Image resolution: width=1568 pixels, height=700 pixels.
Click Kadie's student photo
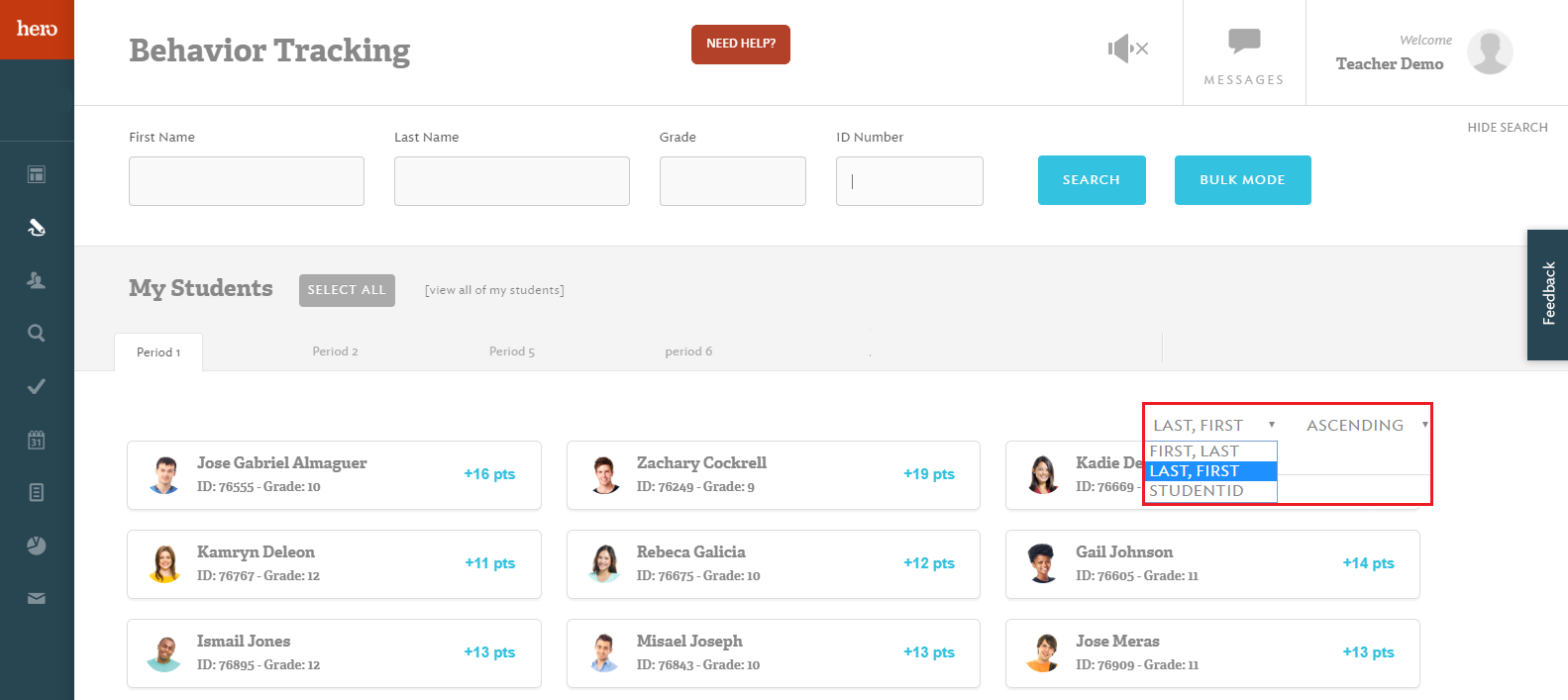[x=1043, y=475]
